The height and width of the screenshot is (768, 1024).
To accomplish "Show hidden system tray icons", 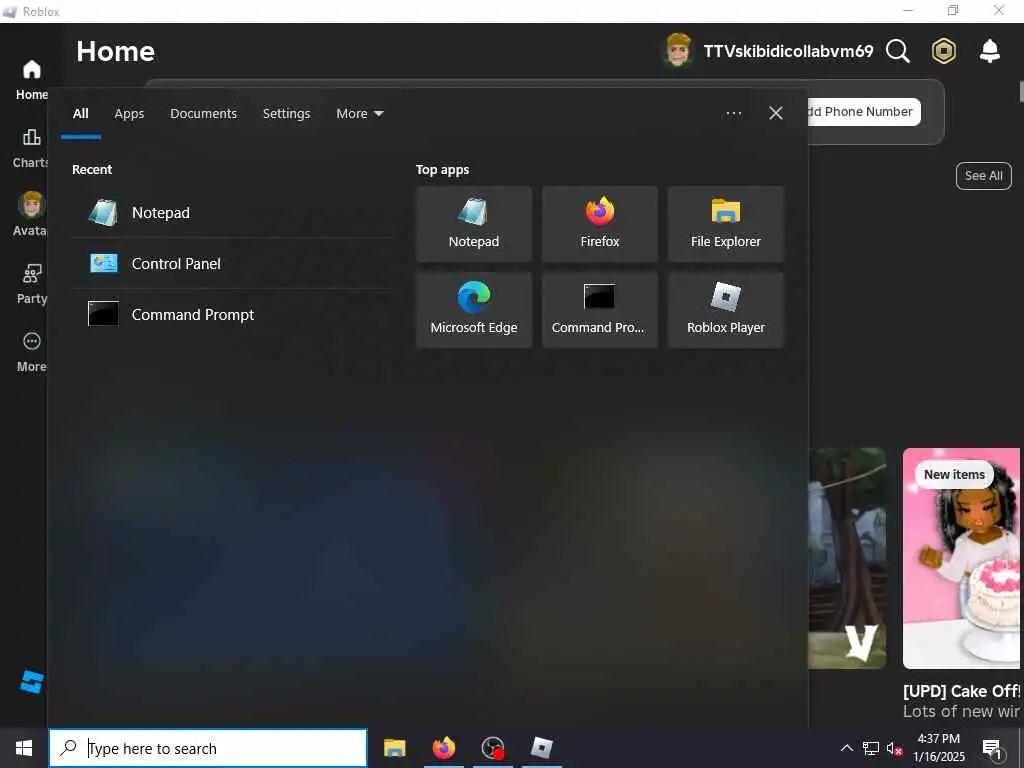I will pos(846,748).
